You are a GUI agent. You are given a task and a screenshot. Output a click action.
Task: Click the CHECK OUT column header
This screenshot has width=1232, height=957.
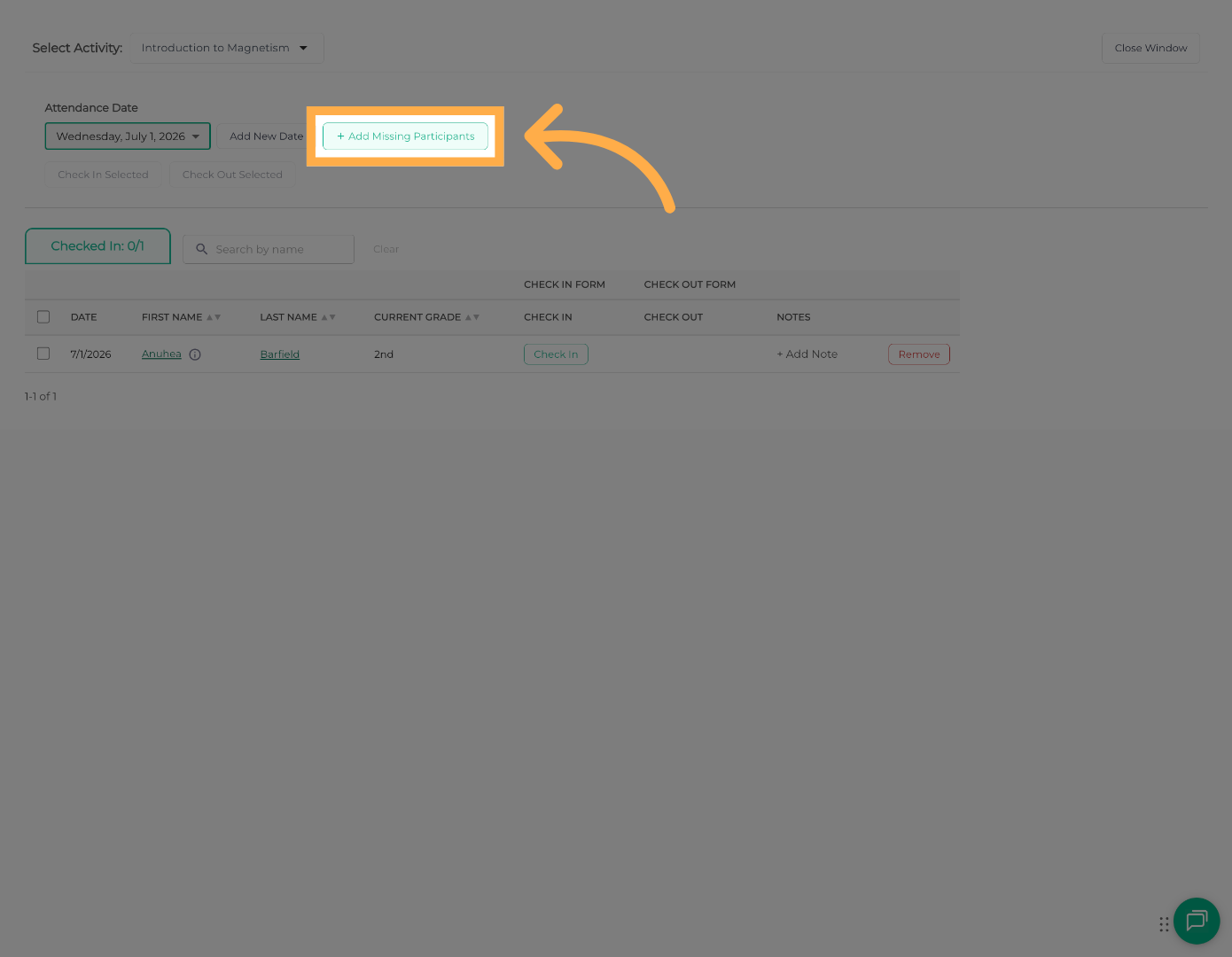[x=674, y=317]
